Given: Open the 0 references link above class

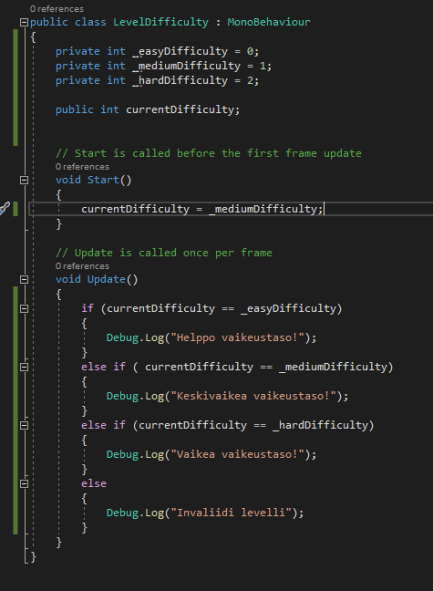Looking at the screenshot, I should pos(57,9).
